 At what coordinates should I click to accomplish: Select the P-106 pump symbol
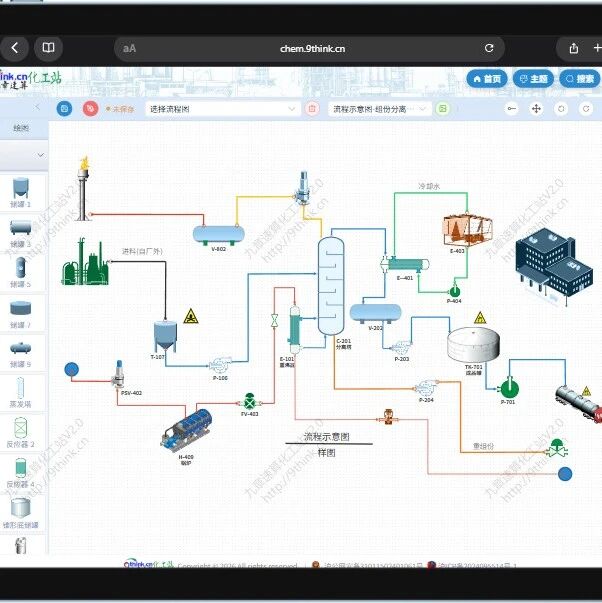[220, 365]
